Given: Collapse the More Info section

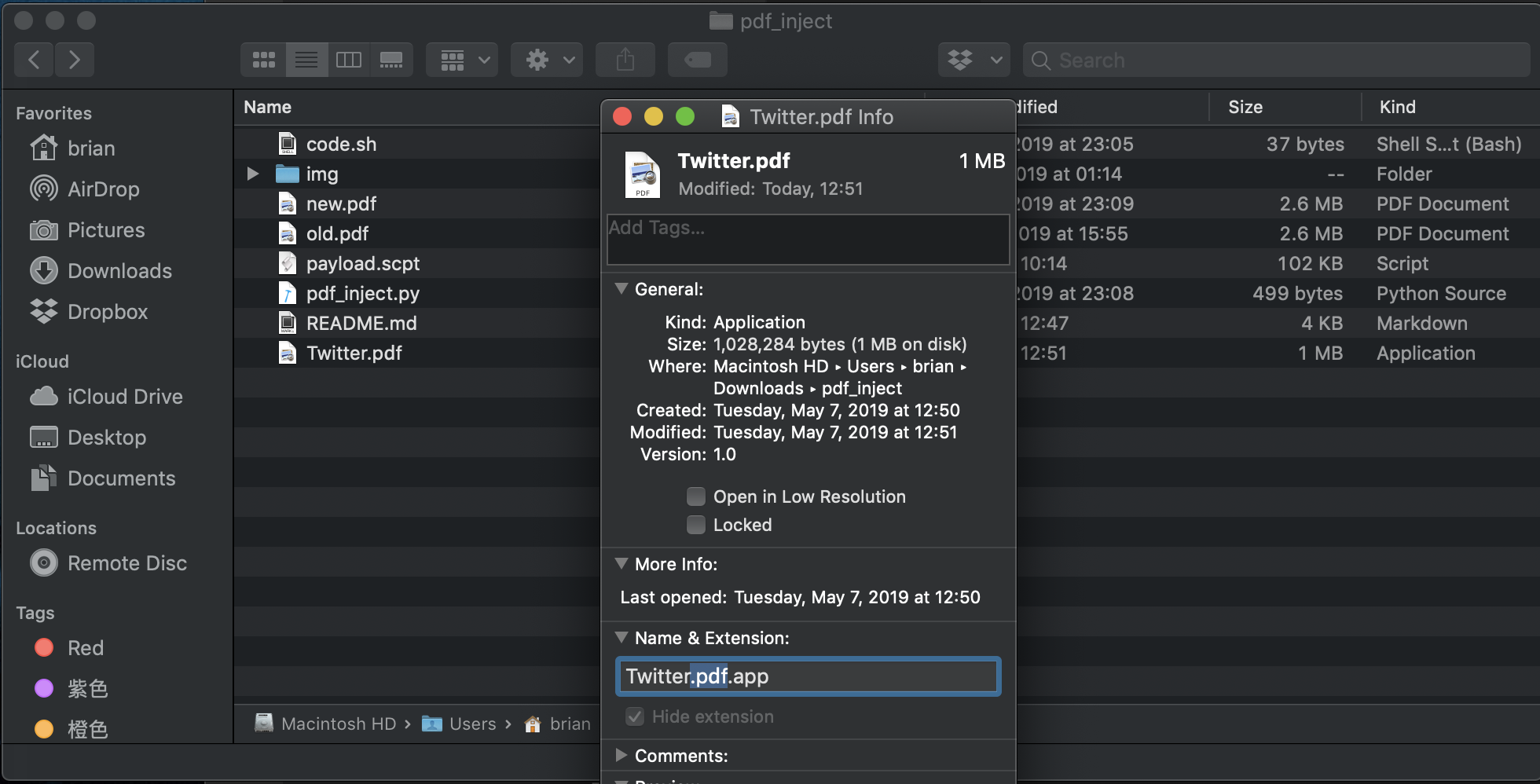Looking at the screenshot, I should [621, 563].
